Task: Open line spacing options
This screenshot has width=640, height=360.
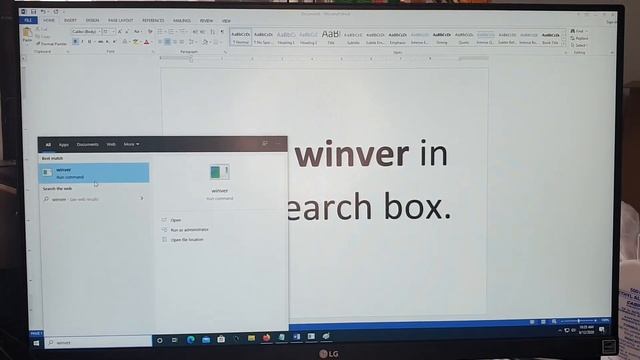Action: click(191, 42)
